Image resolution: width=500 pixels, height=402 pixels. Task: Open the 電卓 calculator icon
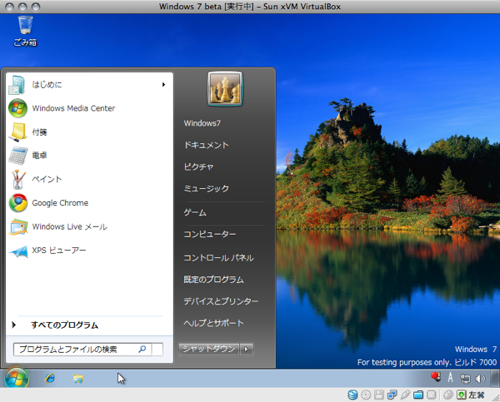click(x=18, y=155)
